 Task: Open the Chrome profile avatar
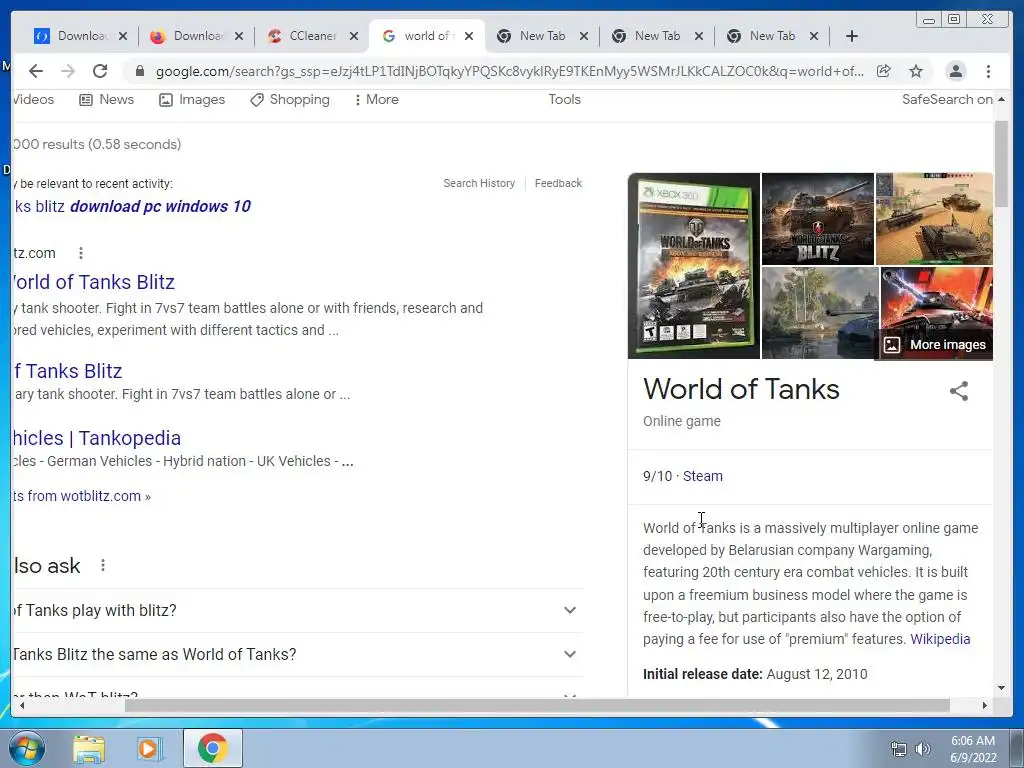click(955, 71)
